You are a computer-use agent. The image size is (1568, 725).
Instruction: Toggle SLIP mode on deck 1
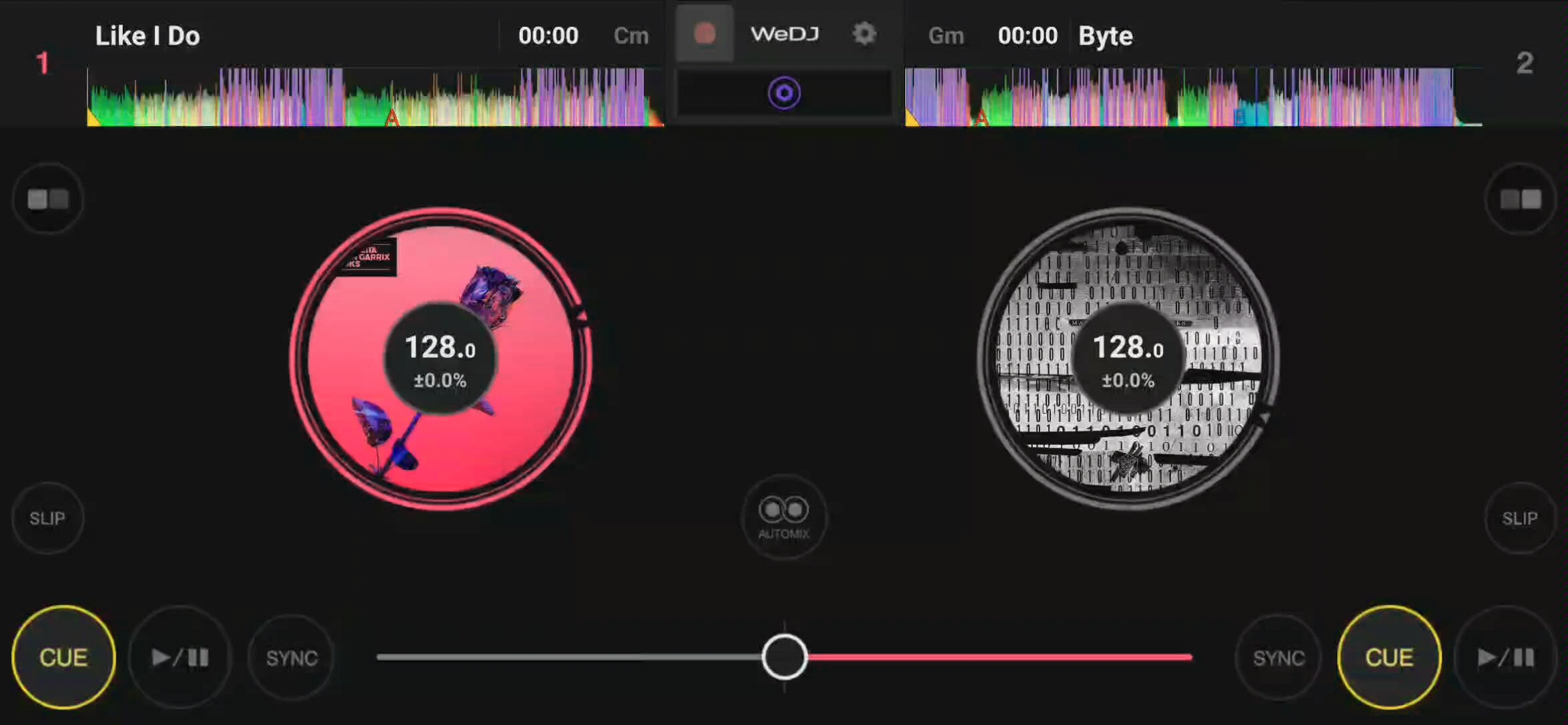coord(47,518)
